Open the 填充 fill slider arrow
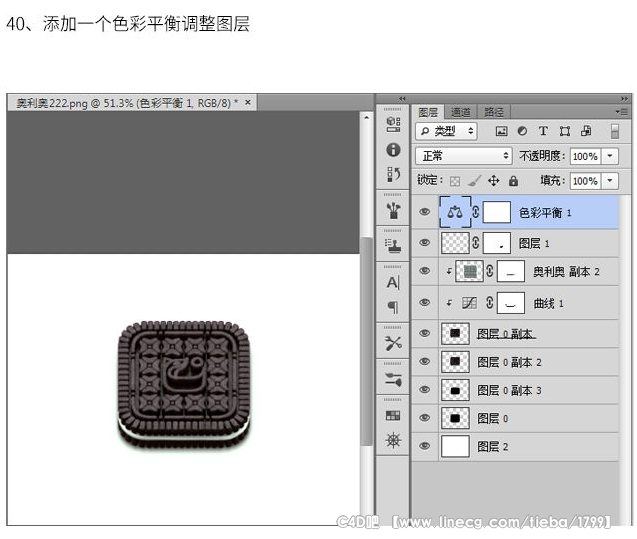 click(610, 181)
